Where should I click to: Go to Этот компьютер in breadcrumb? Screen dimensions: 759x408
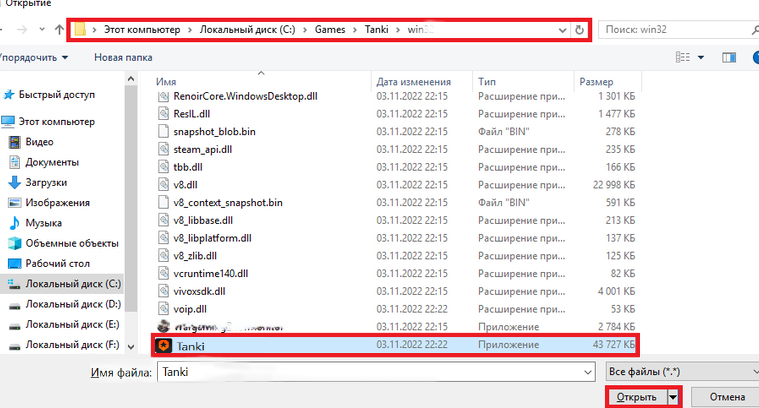142,30
